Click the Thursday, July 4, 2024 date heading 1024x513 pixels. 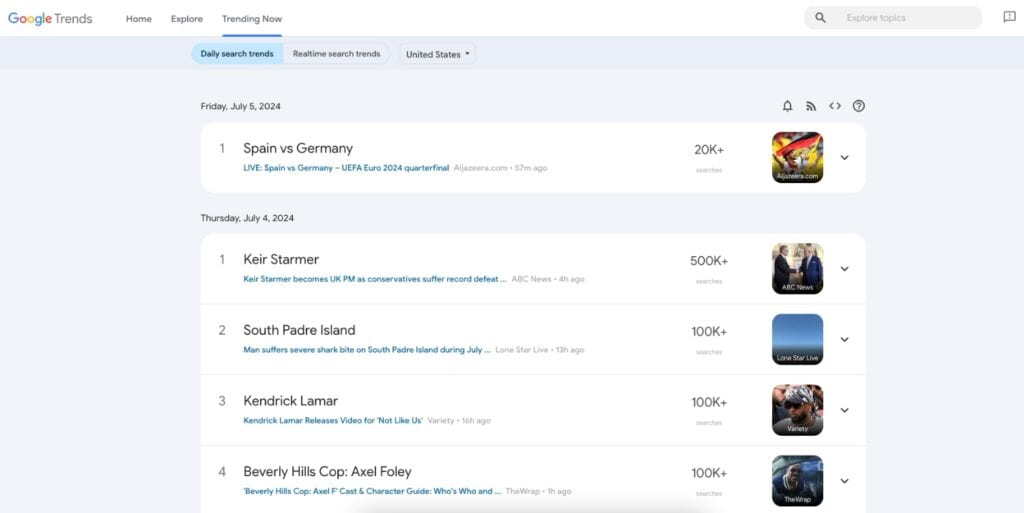(x=247, y=218)
